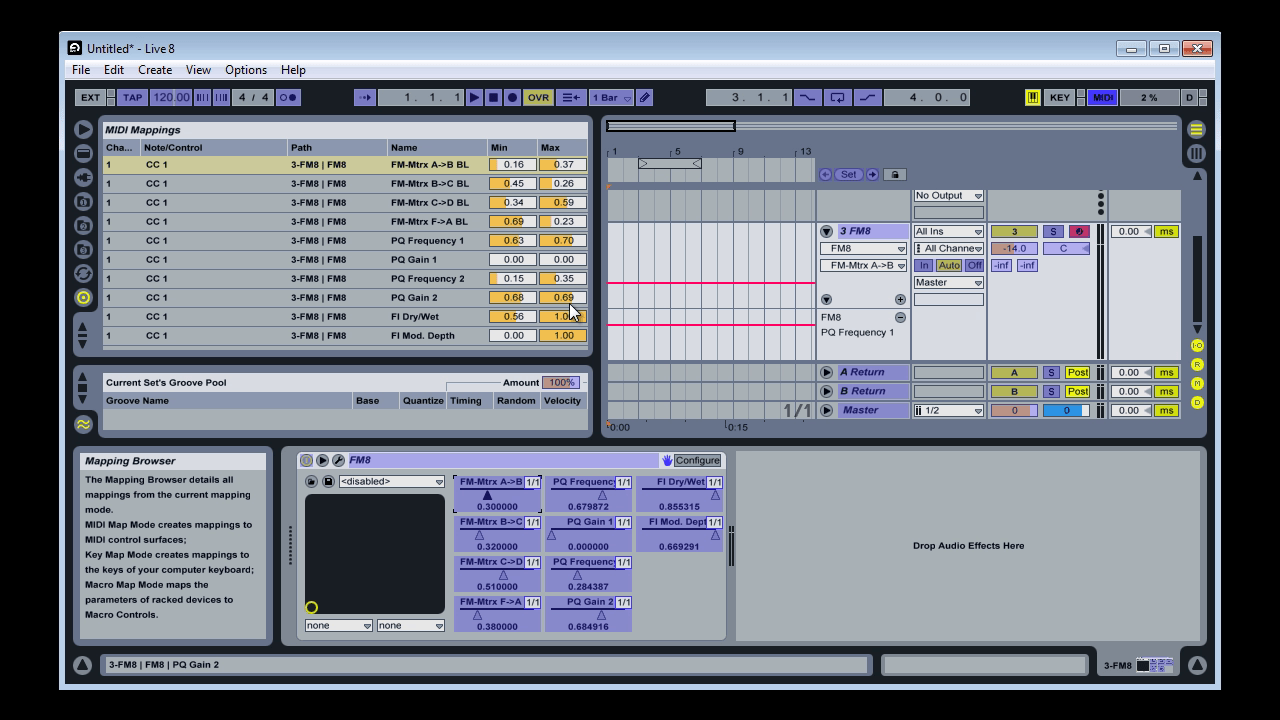This screenshot has width=1280, height=720.
Task: Set FM8 track monitor to Off
Action: click(x=974, y=265)
